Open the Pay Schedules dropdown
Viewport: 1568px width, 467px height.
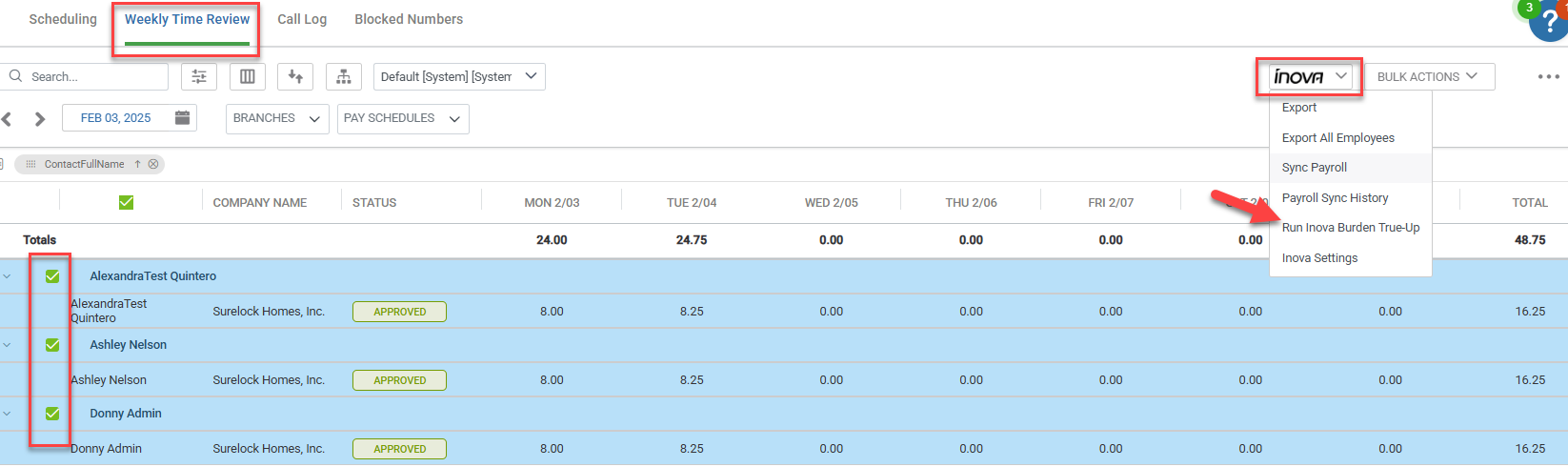402,119
